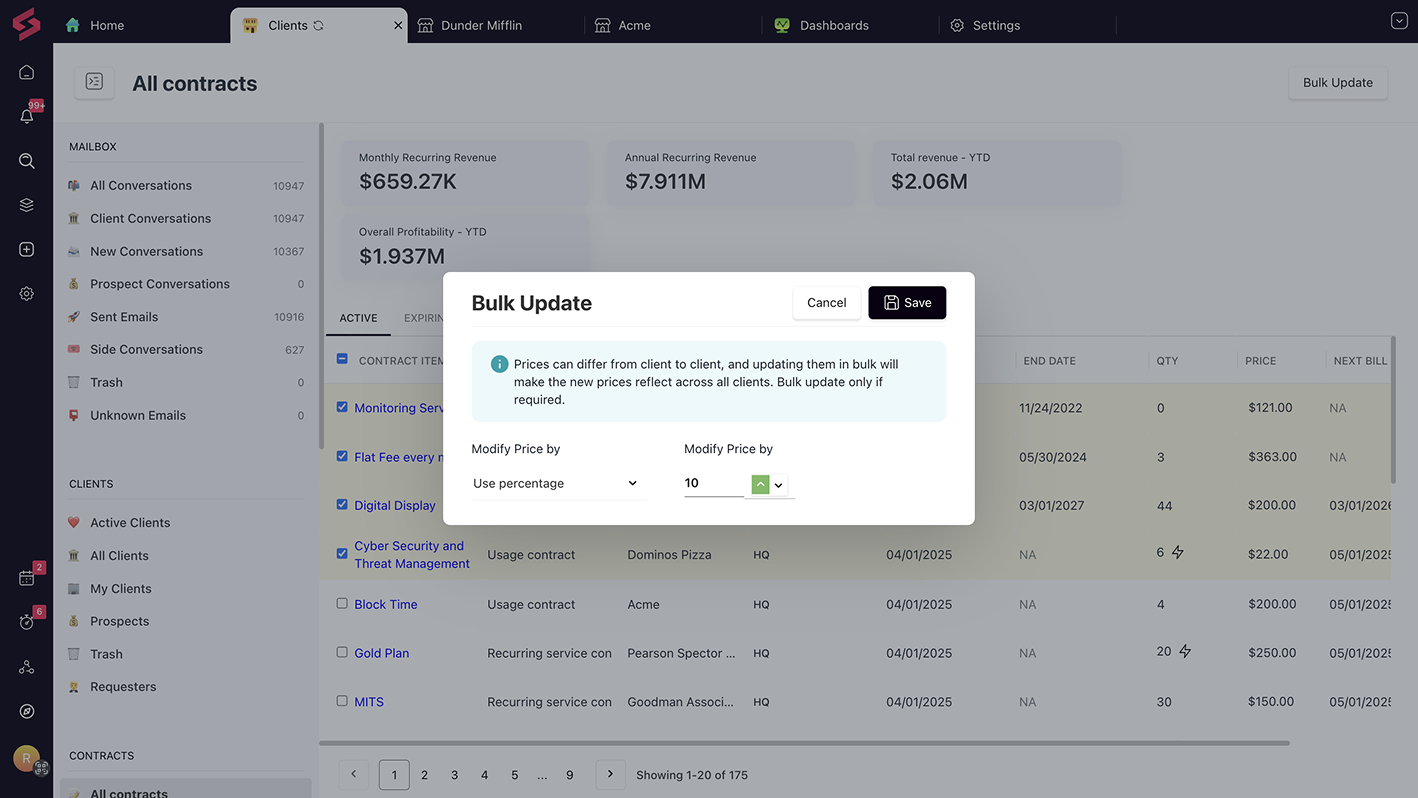The width and height of the screenshot is (1418, 798).
Task: Check the MITS row checkbox
Action: click(342, 701)
